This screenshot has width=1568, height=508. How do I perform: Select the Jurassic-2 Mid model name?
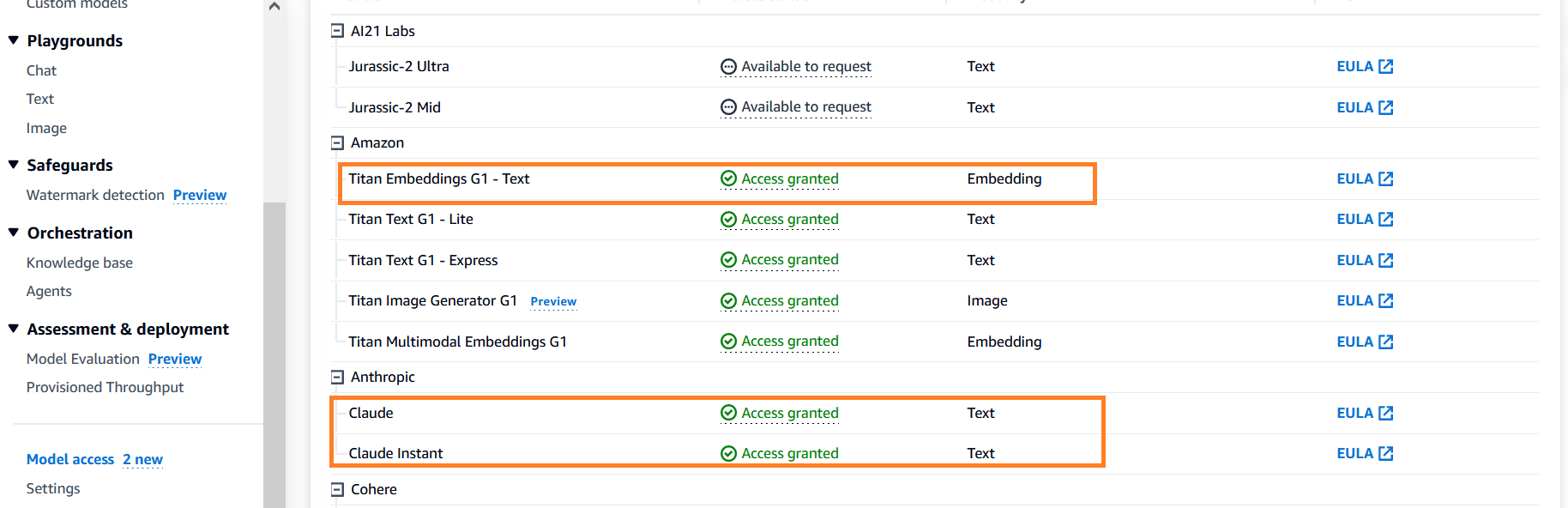(x=395, y=107)
